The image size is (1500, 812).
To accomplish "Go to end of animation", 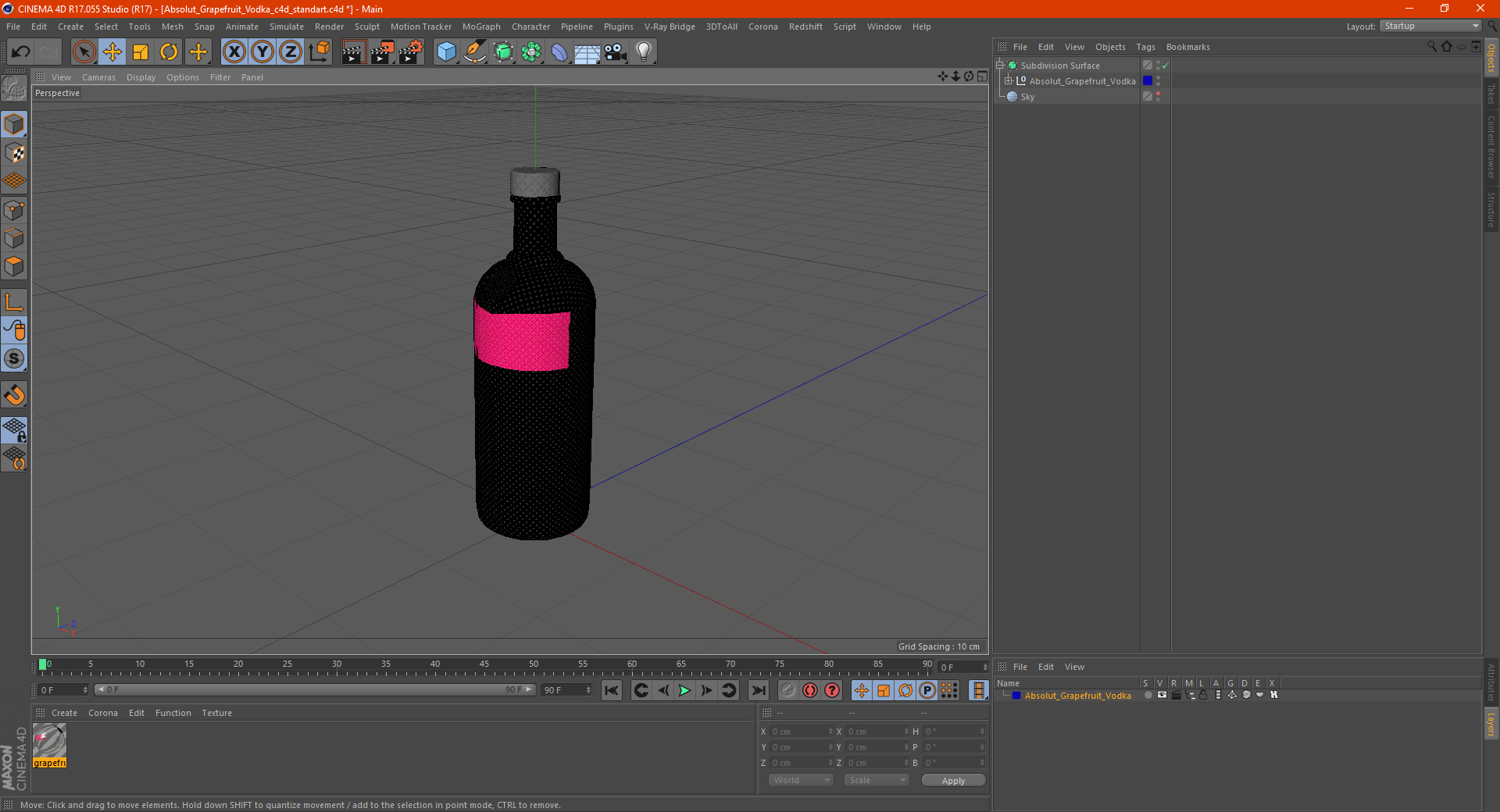I will pos(758,690).
